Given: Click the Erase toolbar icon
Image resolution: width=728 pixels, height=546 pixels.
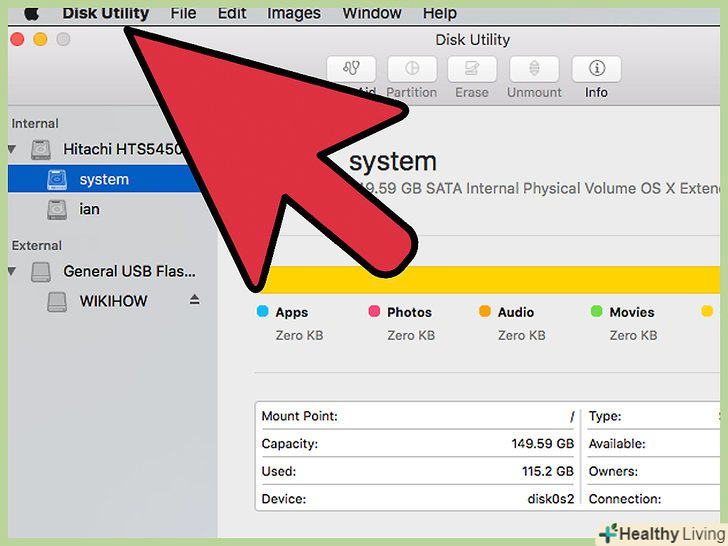Looking at the screenshot, I should click(x=472, y=70).
